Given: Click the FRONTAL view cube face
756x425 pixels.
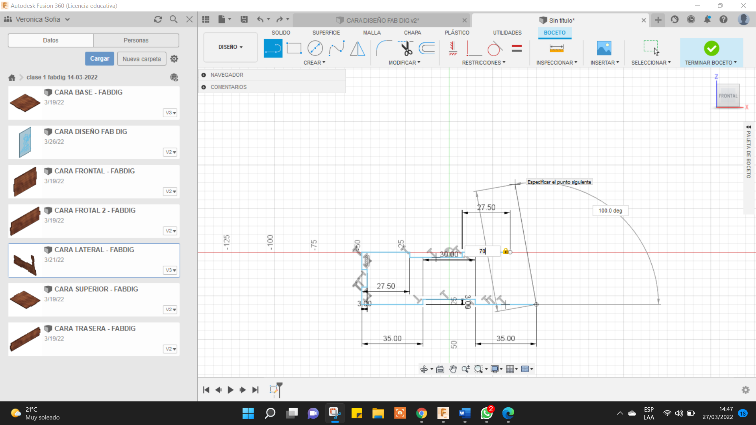Looking at the screenshot, I should tap(728, 96).
